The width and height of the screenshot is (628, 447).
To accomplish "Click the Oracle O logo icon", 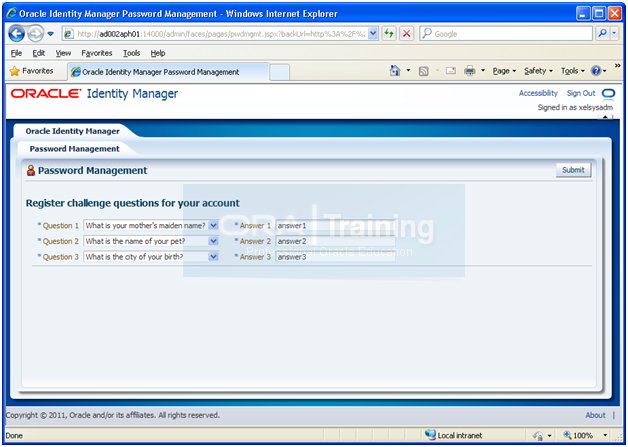I will pos(608,93).
